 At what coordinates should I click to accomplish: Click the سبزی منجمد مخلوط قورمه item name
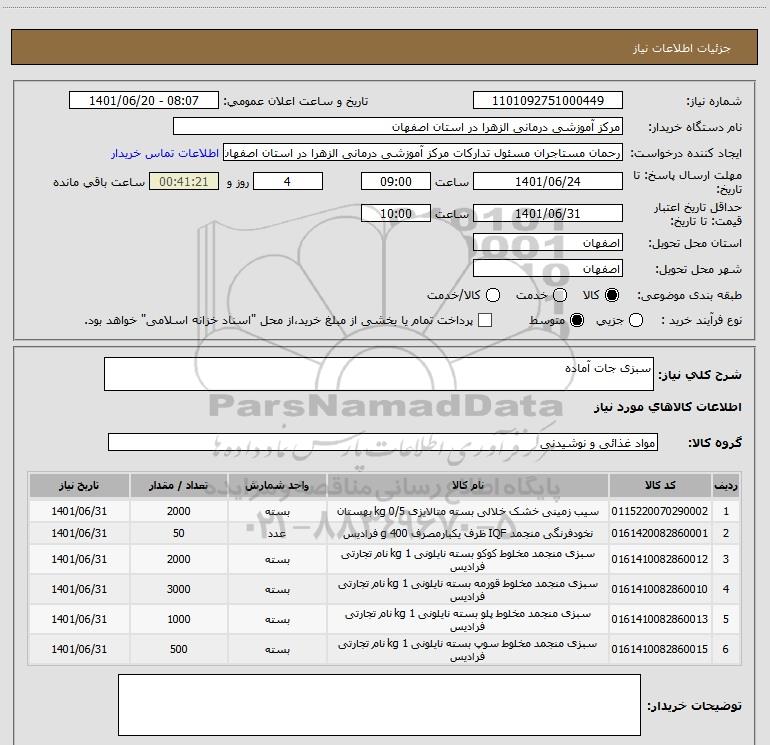pyautogui.click(x=468, y=590)
